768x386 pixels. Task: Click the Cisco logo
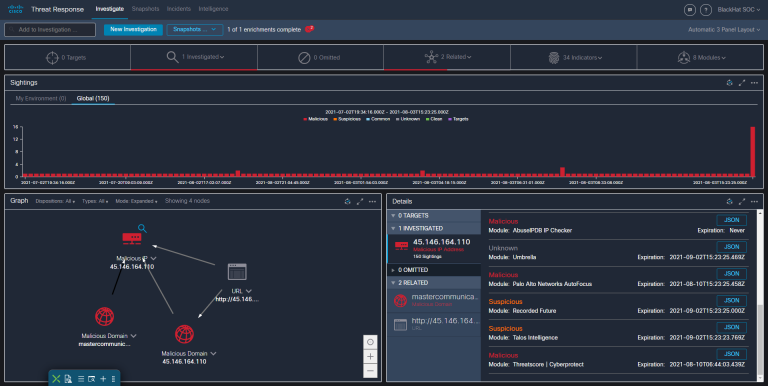(x=16, y=9)
